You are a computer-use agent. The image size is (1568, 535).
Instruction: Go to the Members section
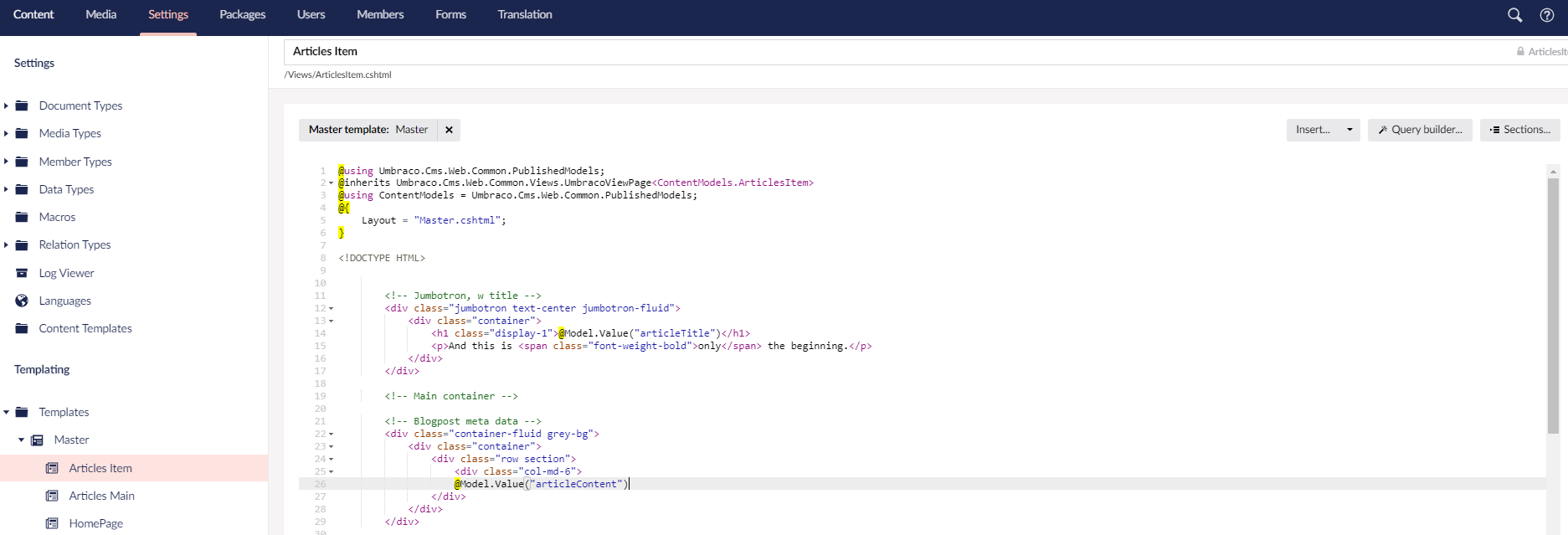coord(380,14)
